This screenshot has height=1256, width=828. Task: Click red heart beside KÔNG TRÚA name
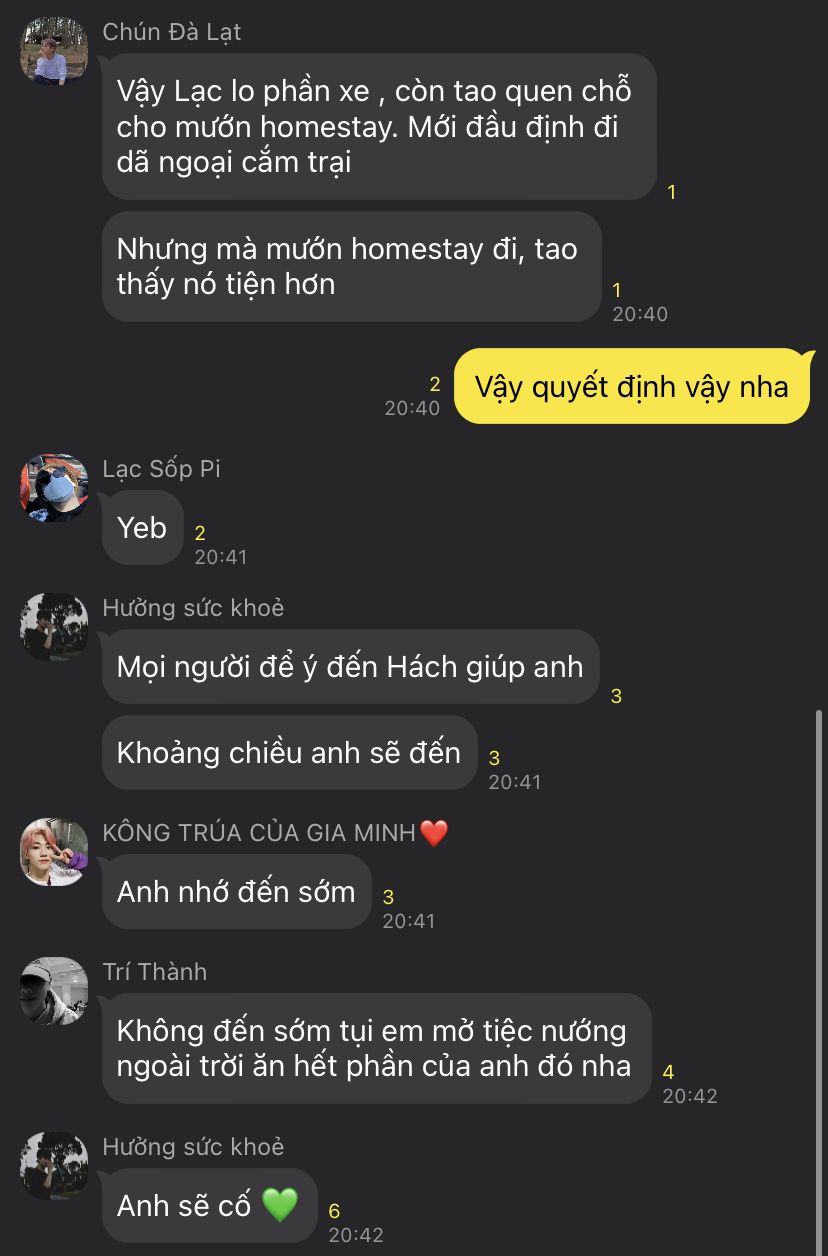434,832
